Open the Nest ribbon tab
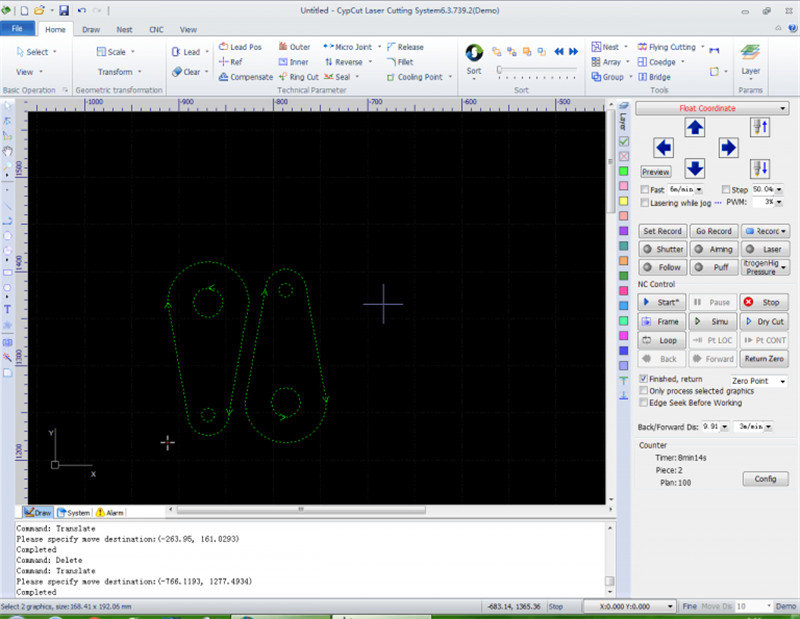The width and height of the screenshot is (800, 619). pos(124,30)
